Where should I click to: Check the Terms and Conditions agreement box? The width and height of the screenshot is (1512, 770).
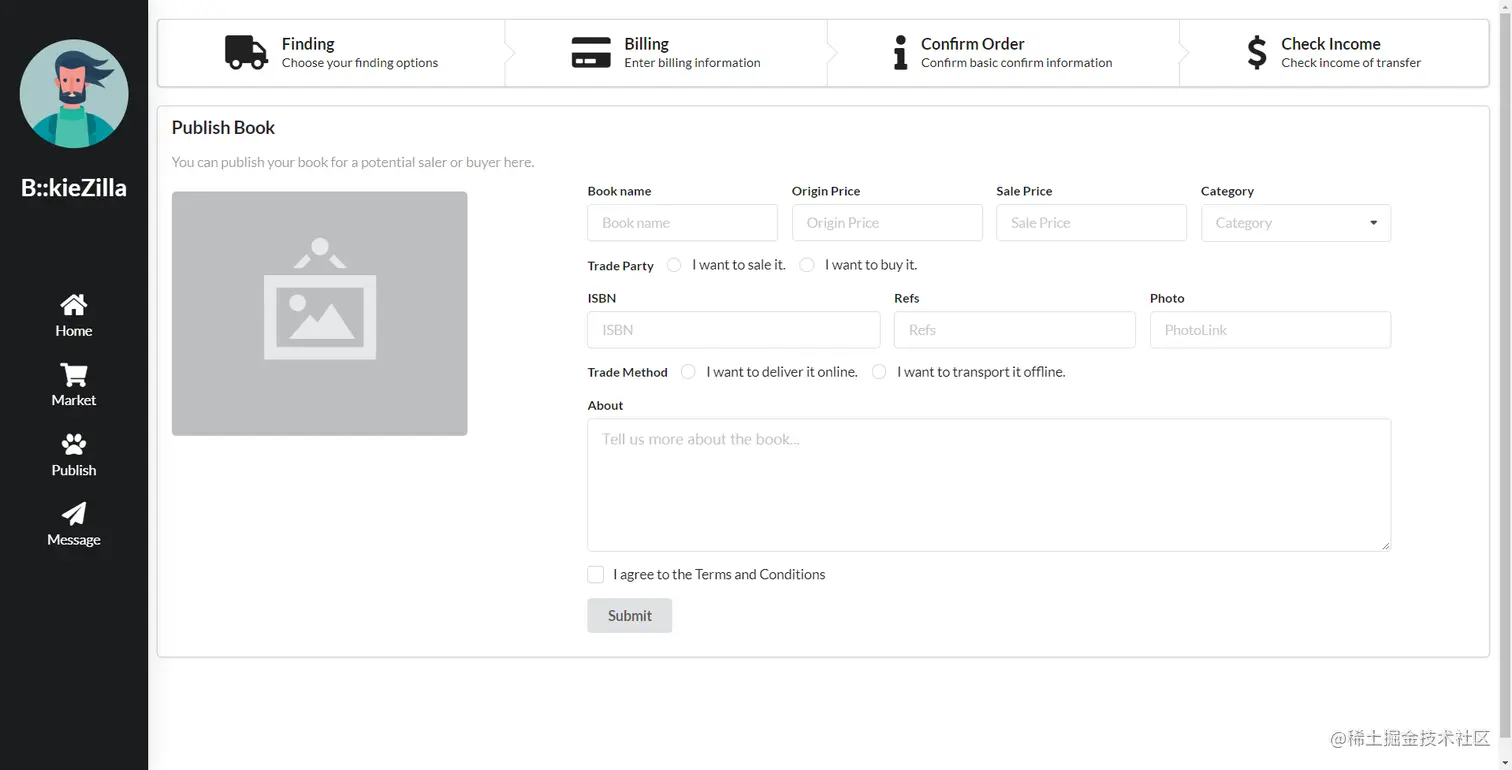(x=596, y=574)
